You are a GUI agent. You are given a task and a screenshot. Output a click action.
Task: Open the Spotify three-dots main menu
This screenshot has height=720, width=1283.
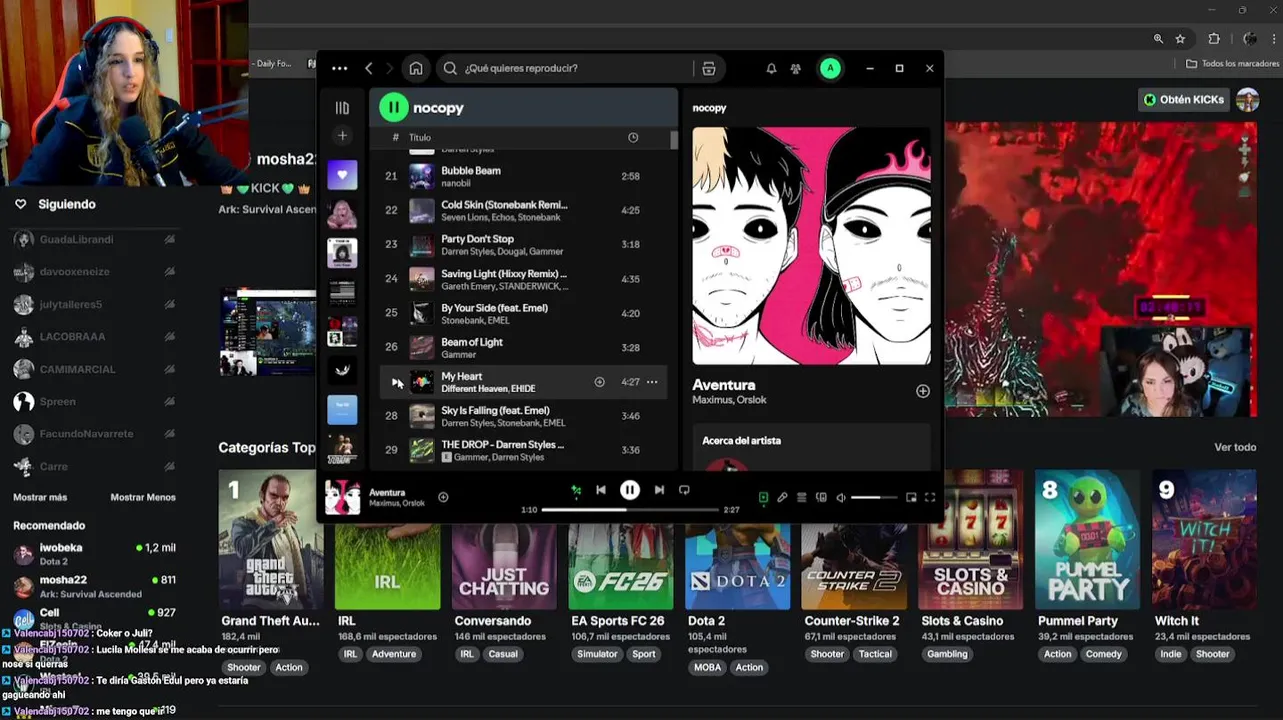339,69
